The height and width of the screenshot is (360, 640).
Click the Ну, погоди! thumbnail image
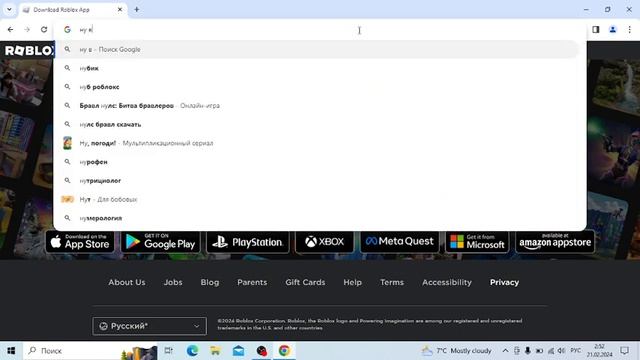[67, 143]
